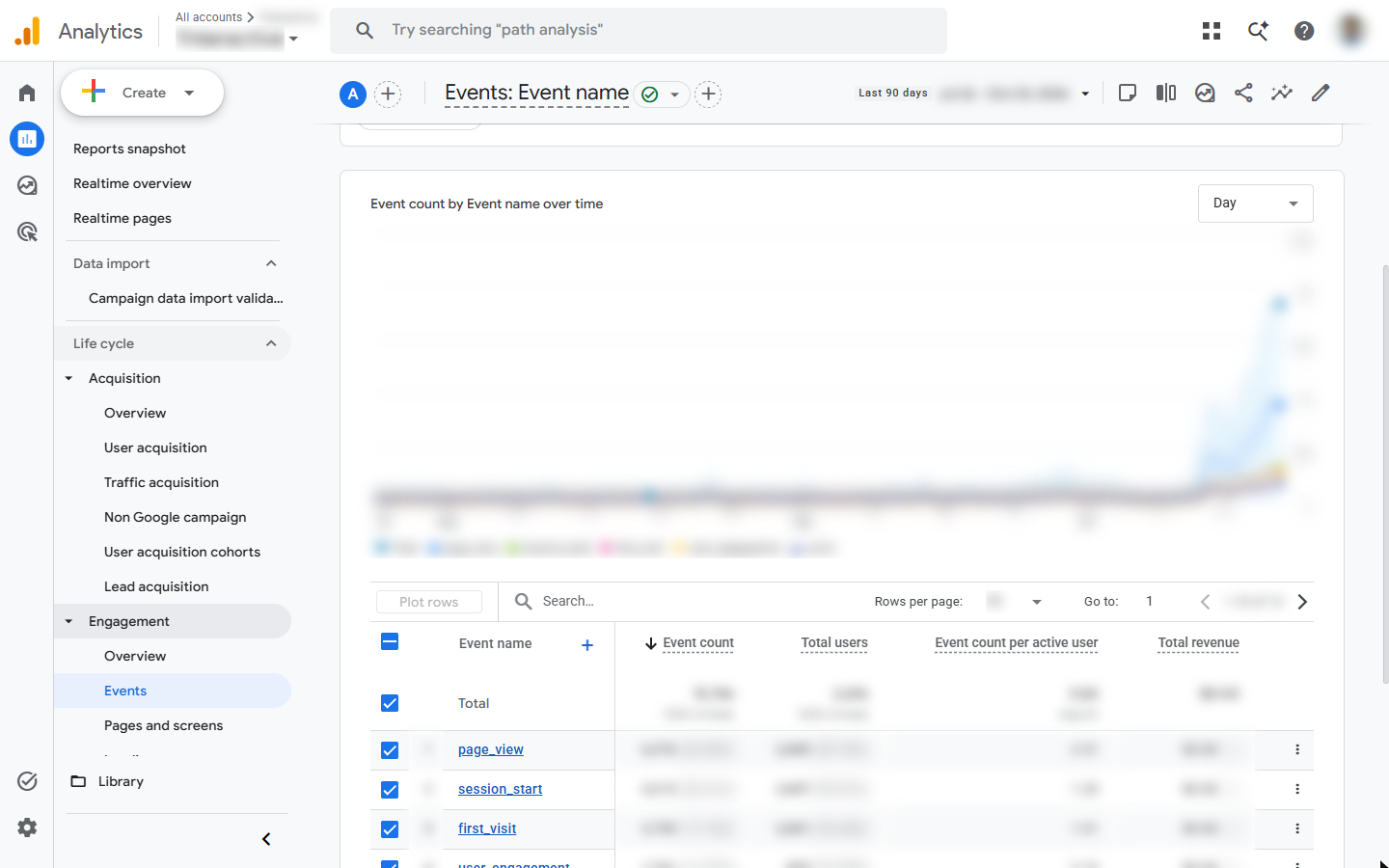Click the annotations note icon in toolbar
This screenshot has width=1389, height=868.
coord(1127,93)
